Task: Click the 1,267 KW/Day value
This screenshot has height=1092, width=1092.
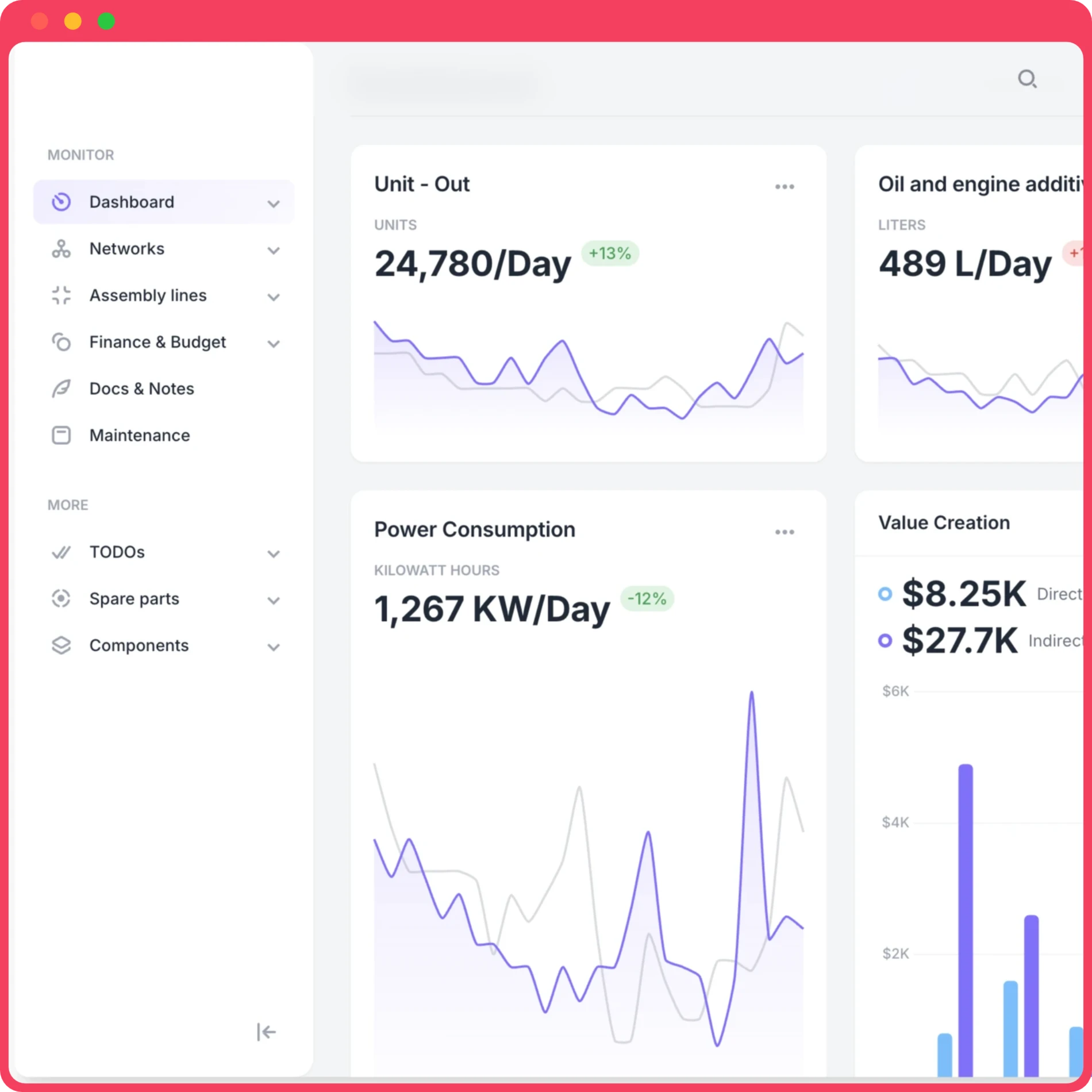Action: coord(492,609)
